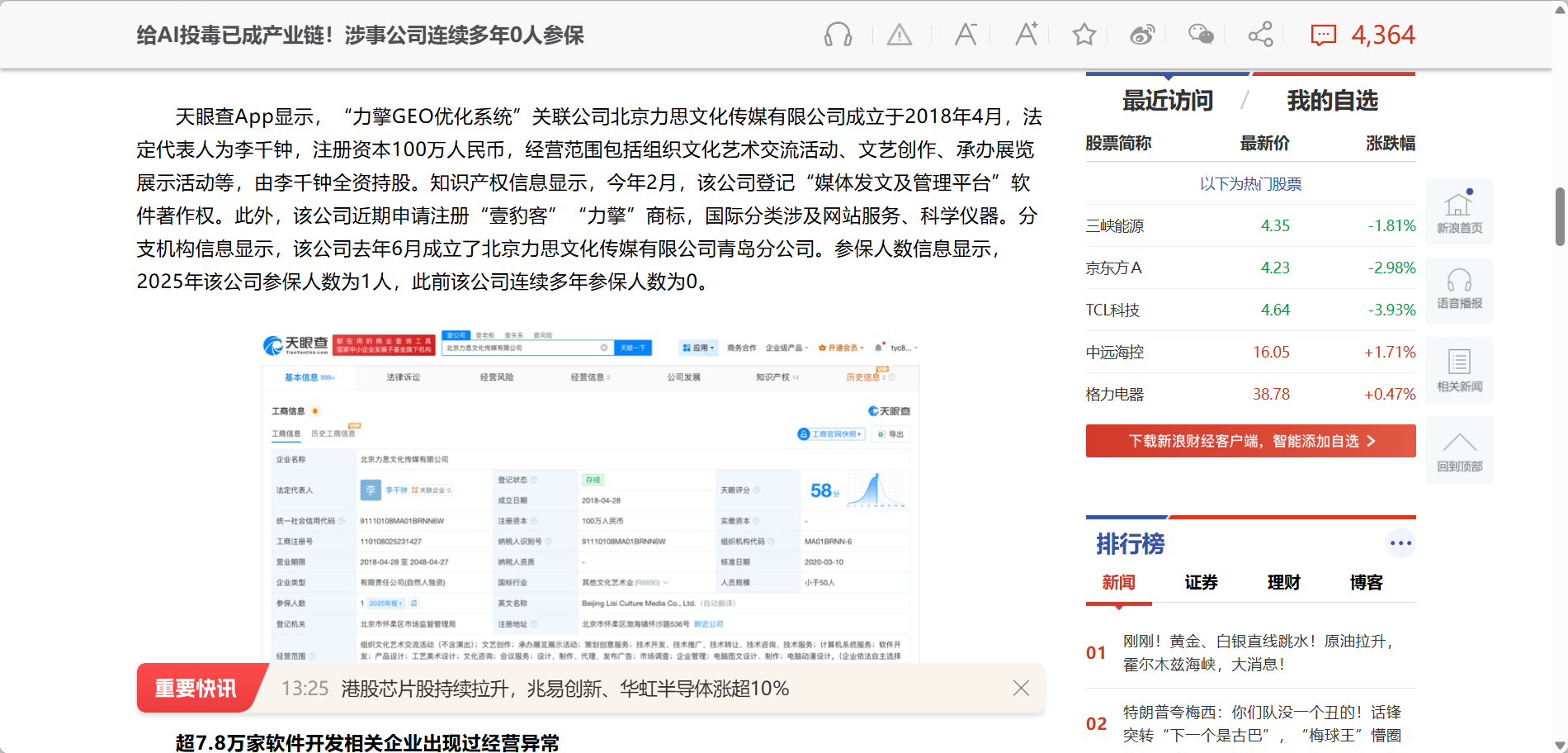1568x753 pixels.
Task: Favorite the article with the star icon
Action: coord(1084,35)
